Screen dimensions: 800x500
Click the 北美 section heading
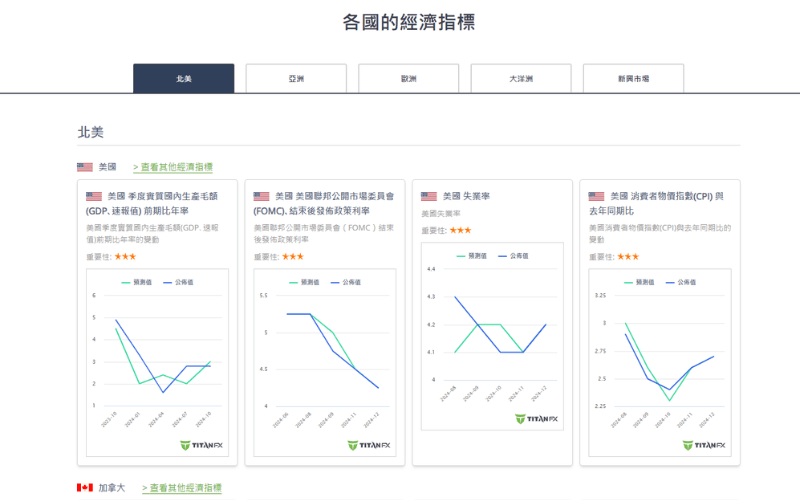[x=91, y=132]
